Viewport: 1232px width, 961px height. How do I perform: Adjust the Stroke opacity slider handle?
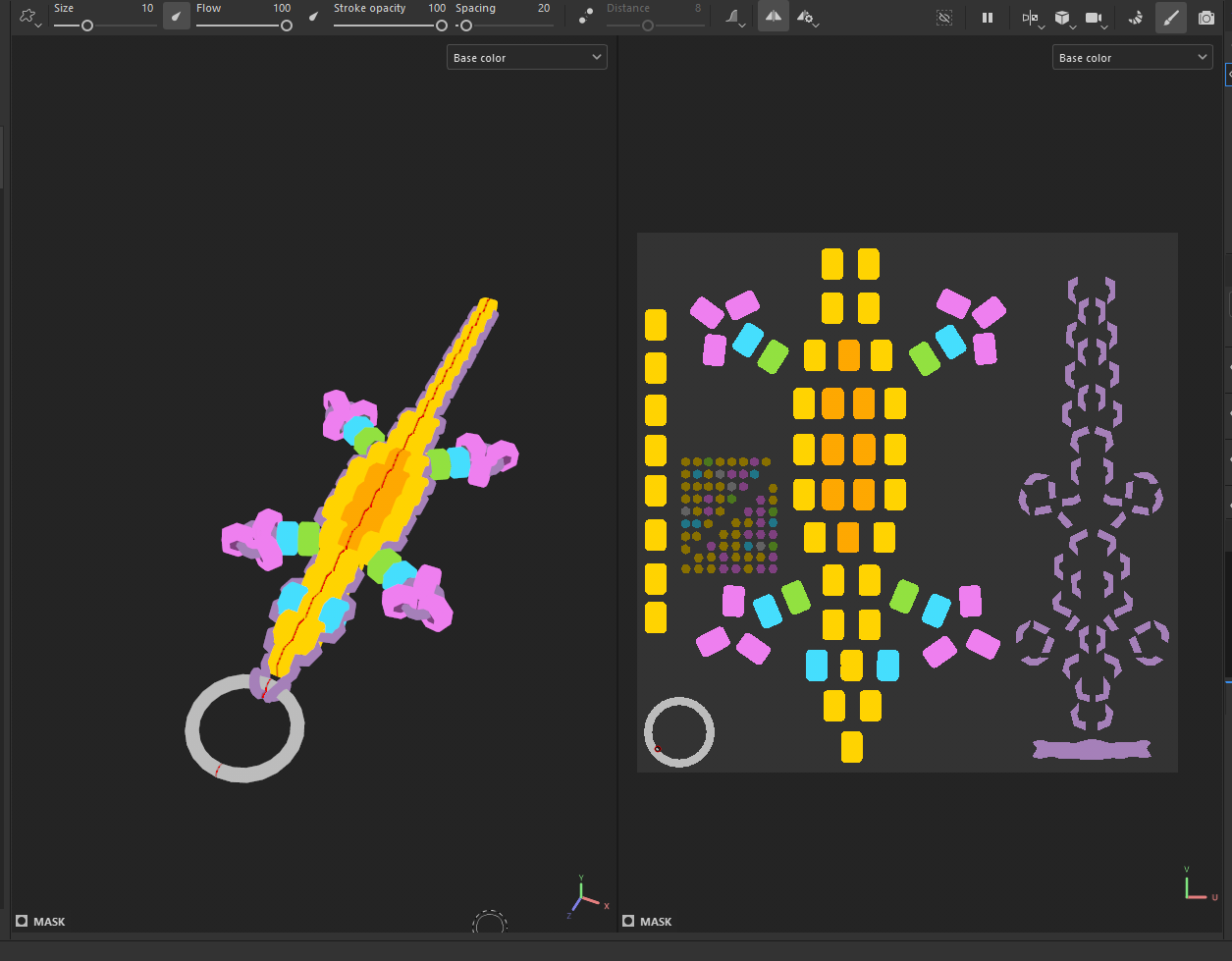(x=442, y=26)
